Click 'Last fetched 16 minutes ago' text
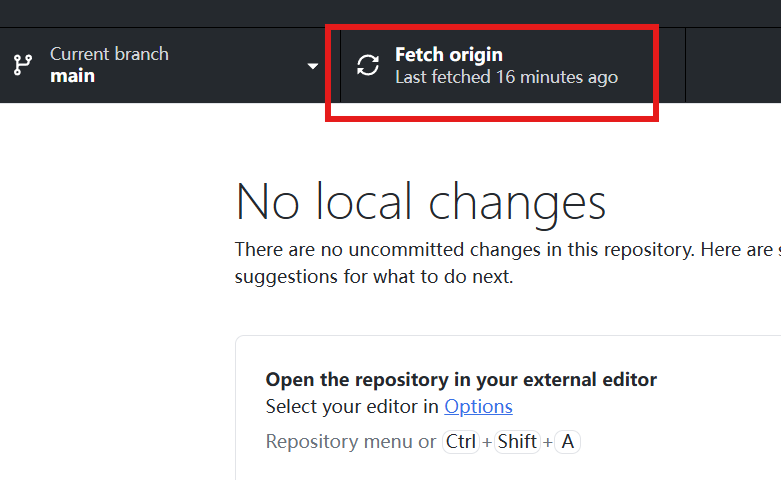 click(x=506, y=77)
